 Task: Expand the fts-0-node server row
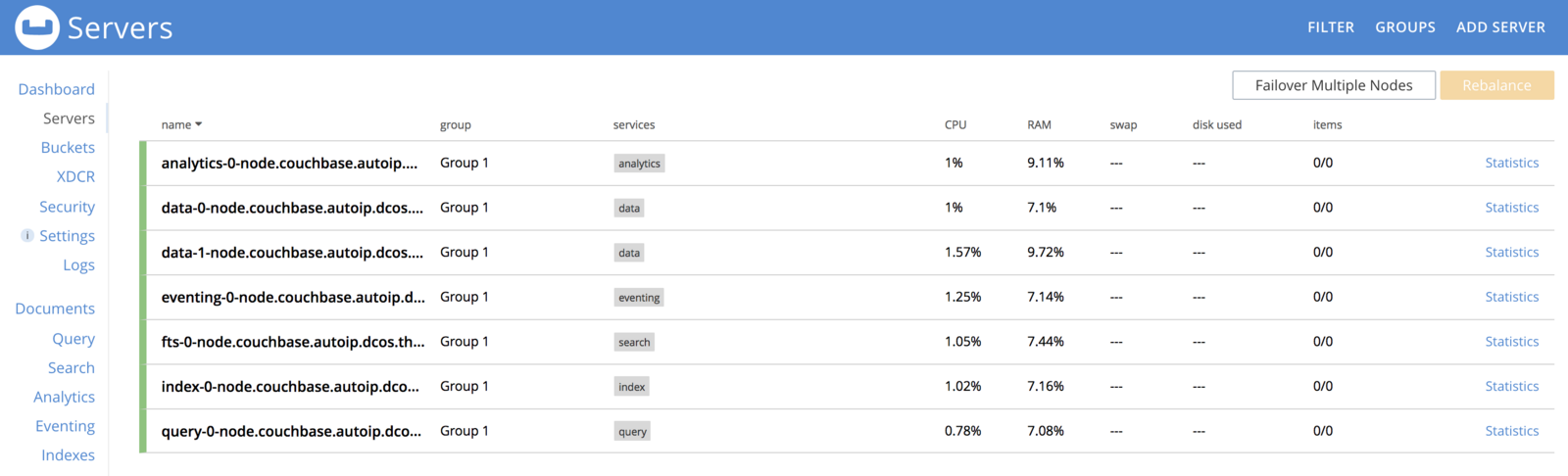[x=847, y=342]
